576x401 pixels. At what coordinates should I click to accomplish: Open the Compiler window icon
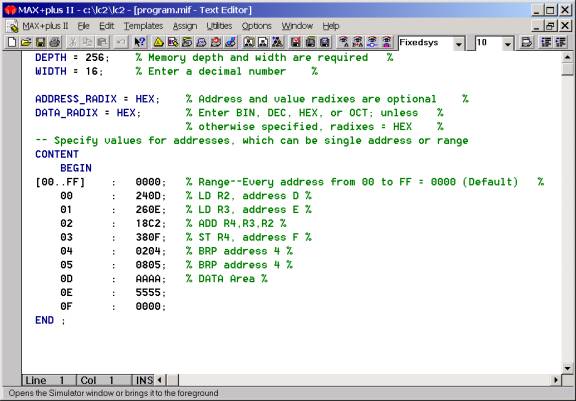(x=187, y=42)
